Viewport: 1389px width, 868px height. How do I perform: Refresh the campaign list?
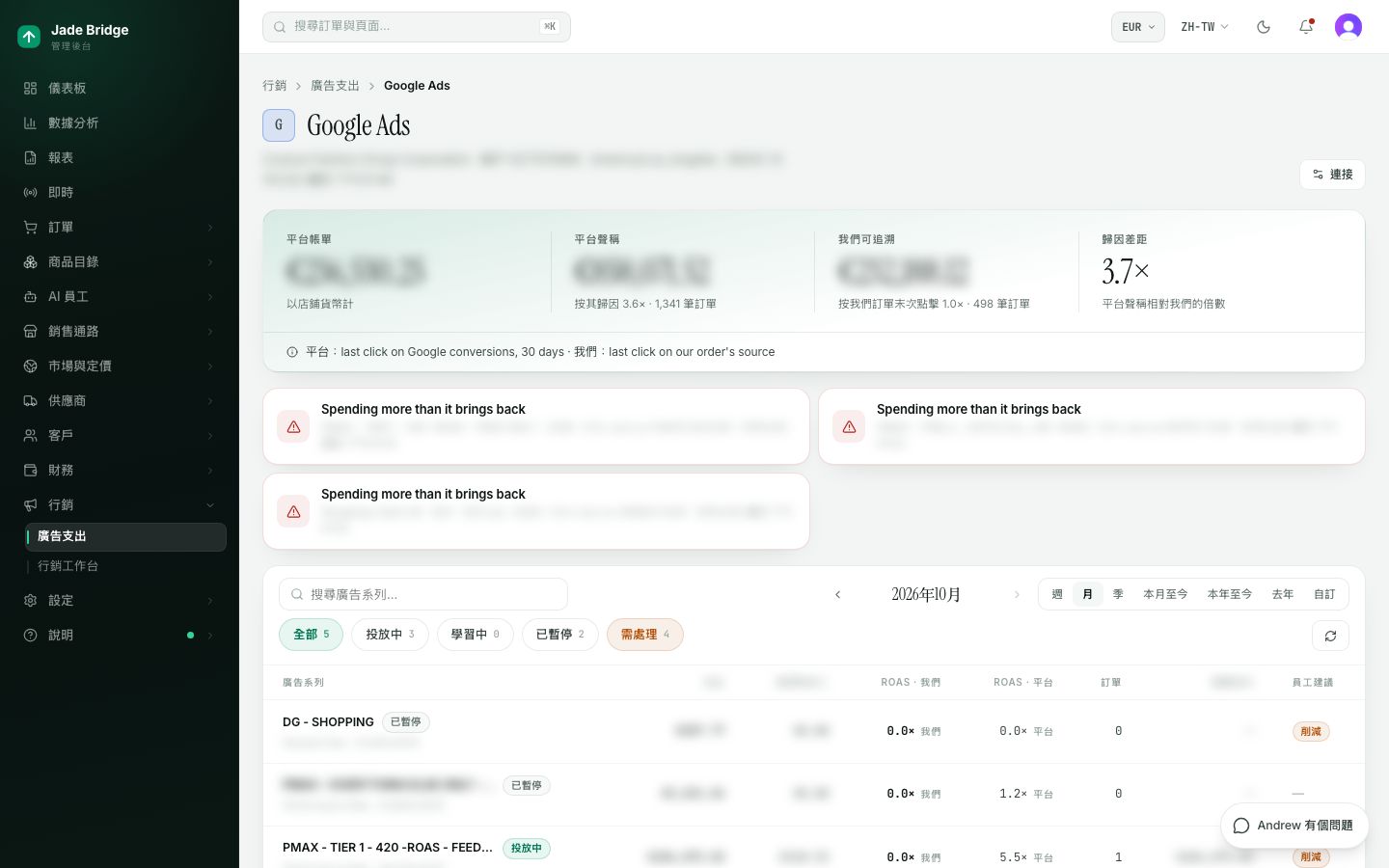tap(1330, 636)
